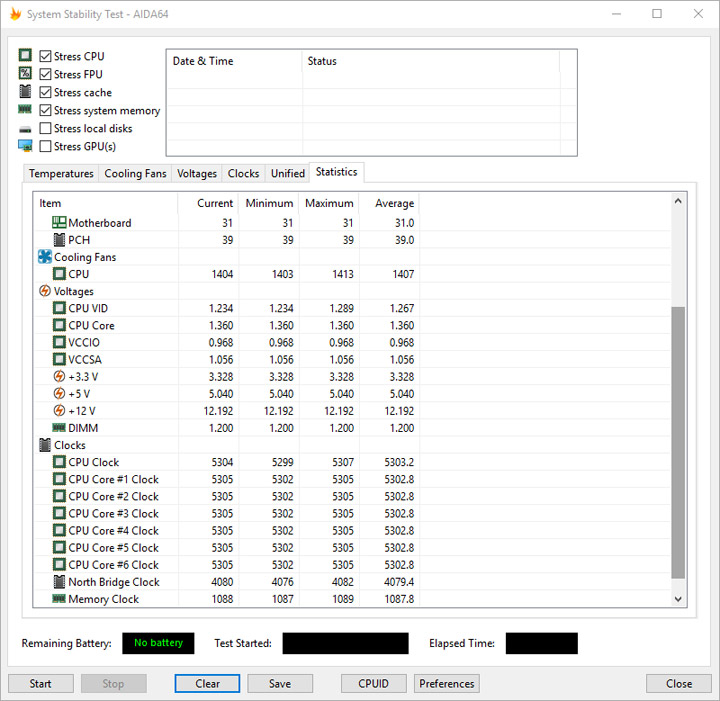This screenshot has height=701, width=720.
Task: Click the Minimum column header
Action: pyautogui.click(x=269, y=203)
